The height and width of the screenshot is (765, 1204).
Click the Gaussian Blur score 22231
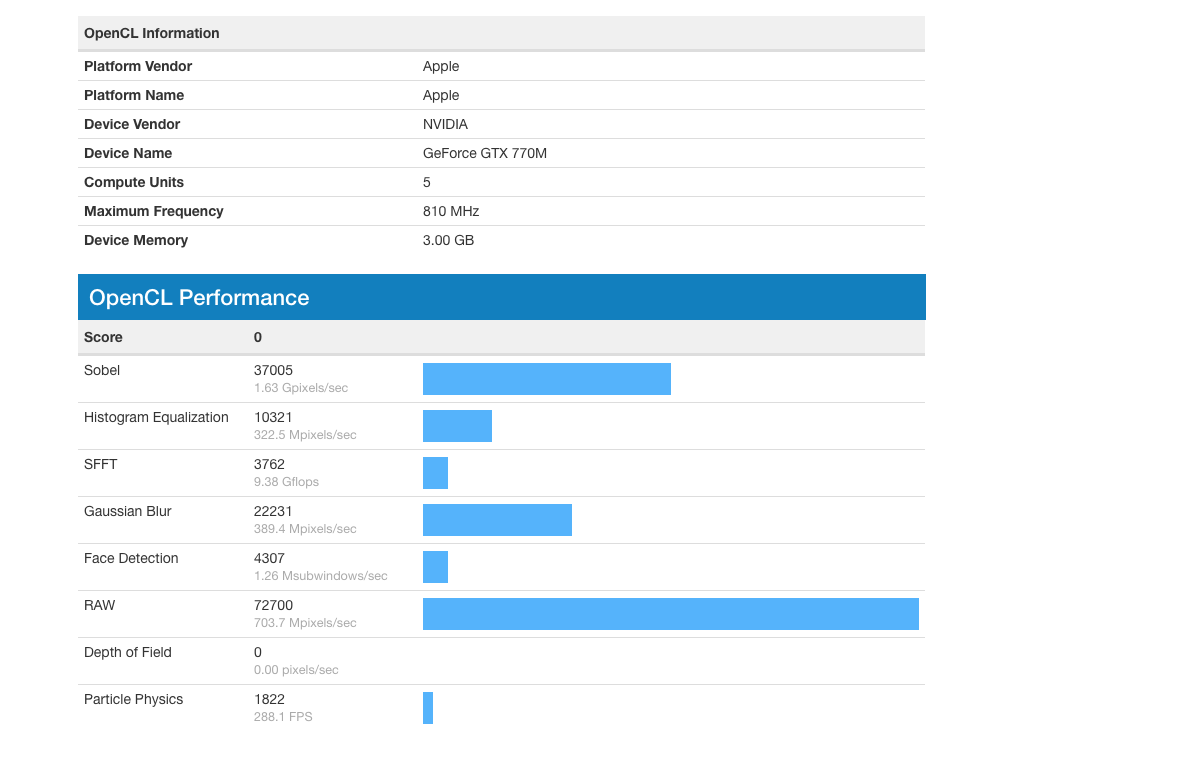274,511
